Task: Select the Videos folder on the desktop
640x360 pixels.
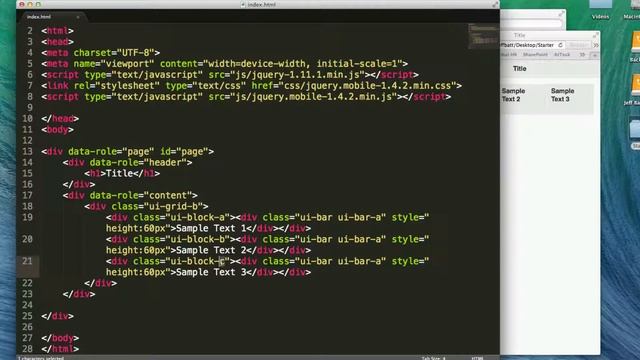Action: tap(600, 10)
